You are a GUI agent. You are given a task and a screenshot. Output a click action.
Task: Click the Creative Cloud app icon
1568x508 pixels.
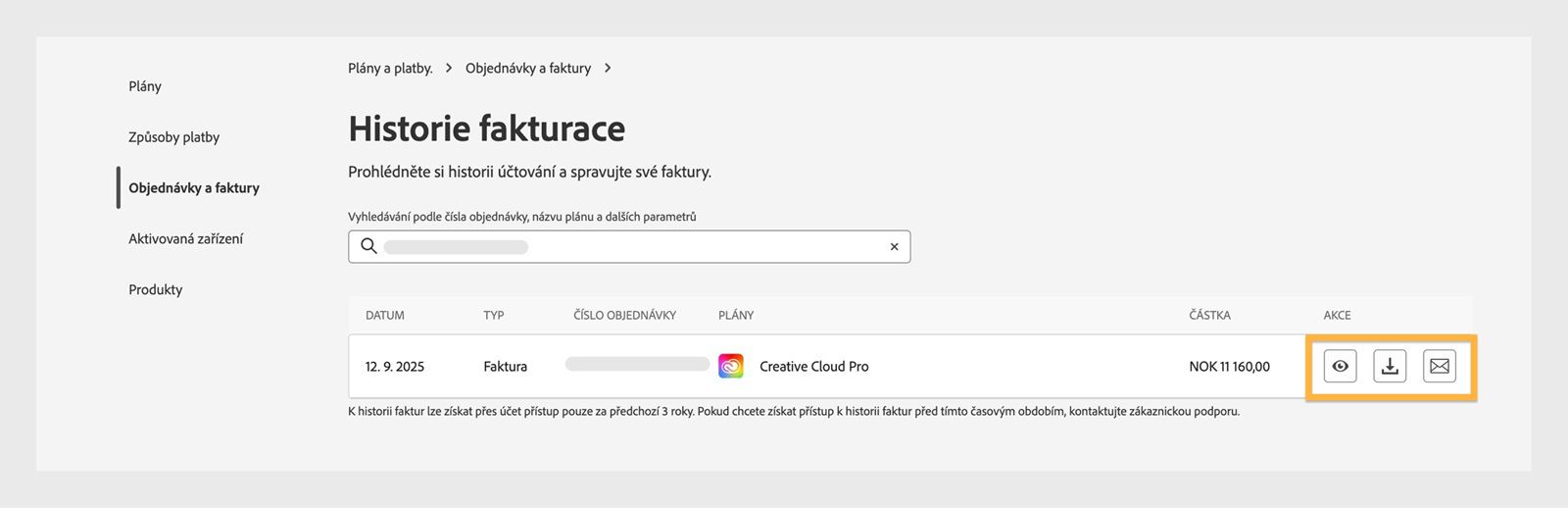tap(731, 366)
